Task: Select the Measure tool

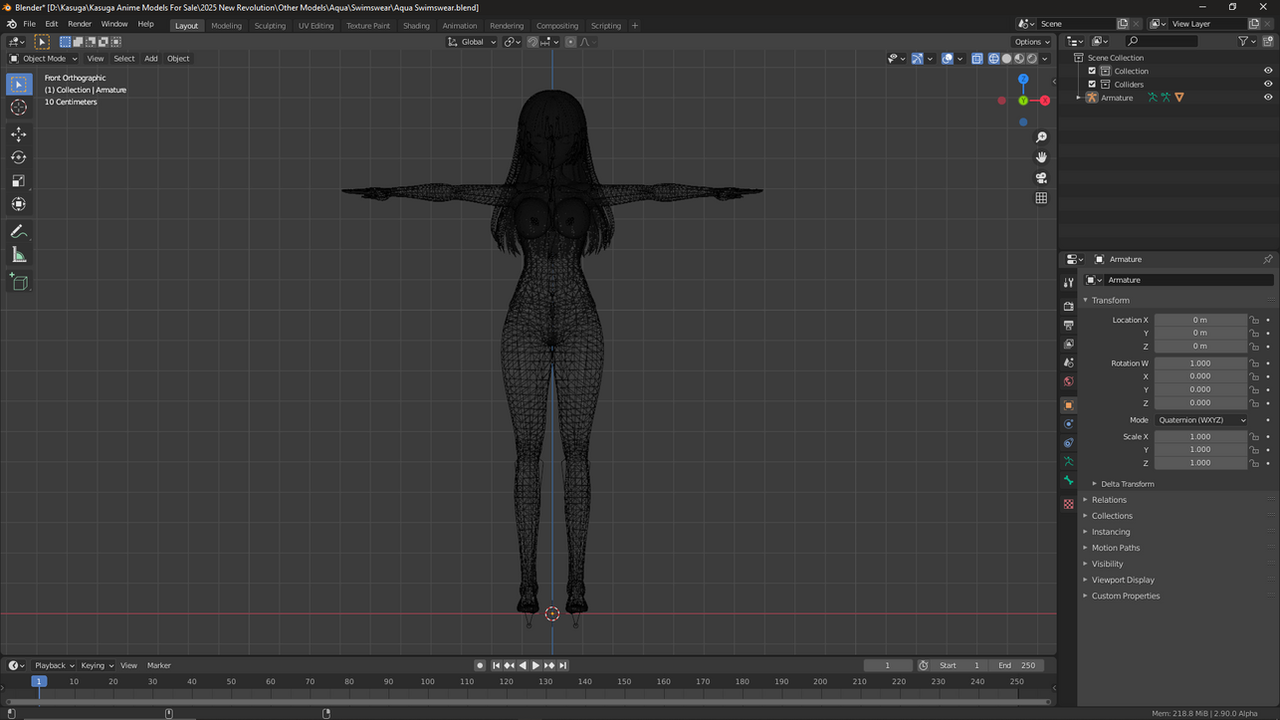Action: [x=19, y=255]
